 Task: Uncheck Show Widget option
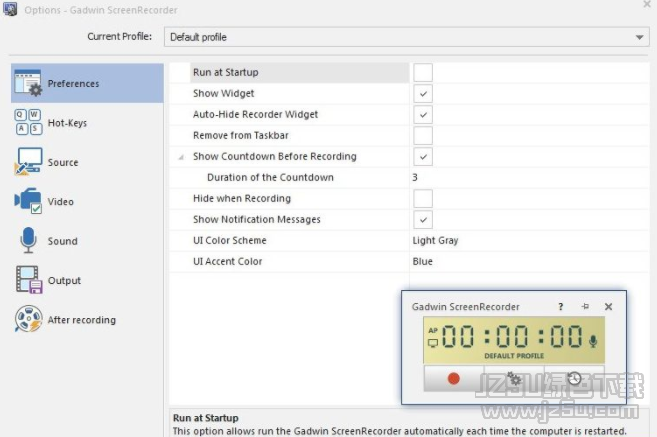[423, 93]
